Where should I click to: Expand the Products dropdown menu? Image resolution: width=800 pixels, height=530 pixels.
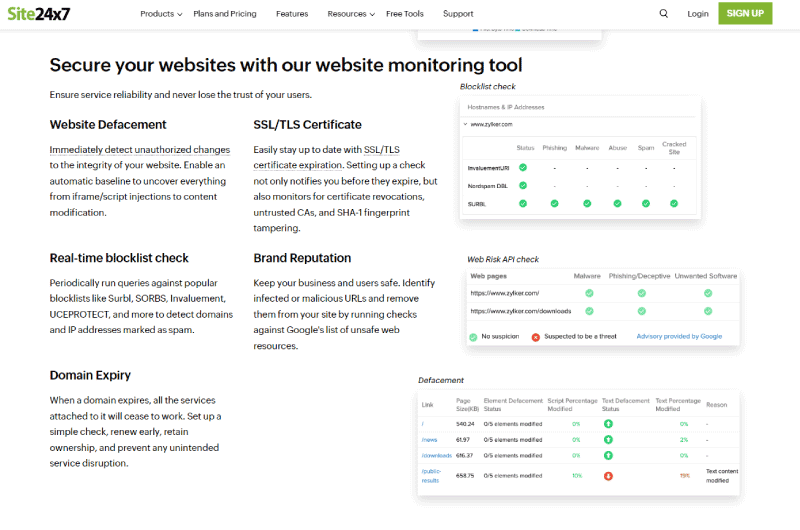pos(161,14)
